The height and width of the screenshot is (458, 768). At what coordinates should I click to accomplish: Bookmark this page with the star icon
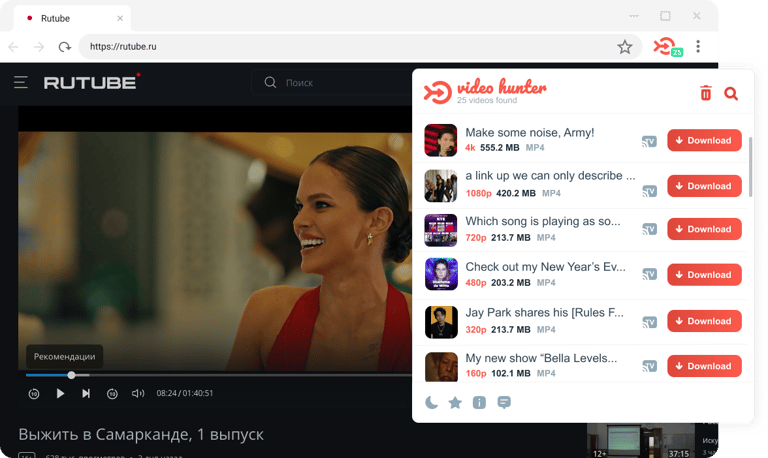click(x=624, y=47)
